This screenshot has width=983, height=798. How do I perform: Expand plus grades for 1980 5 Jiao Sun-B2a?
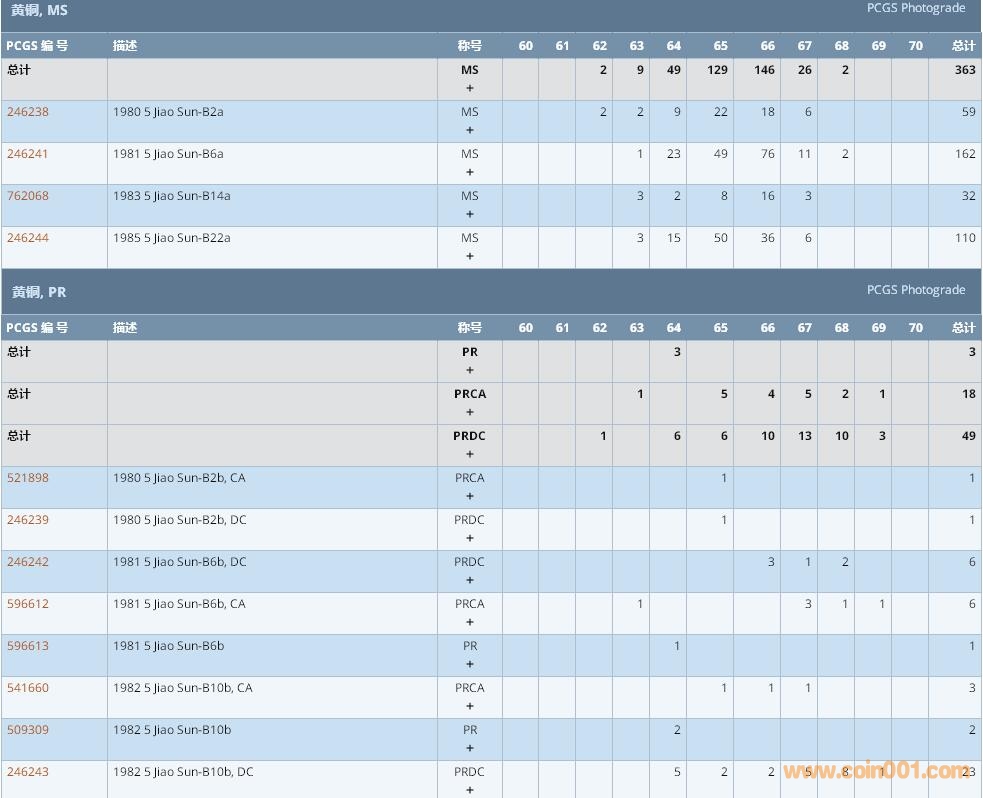tap(470, 130)
